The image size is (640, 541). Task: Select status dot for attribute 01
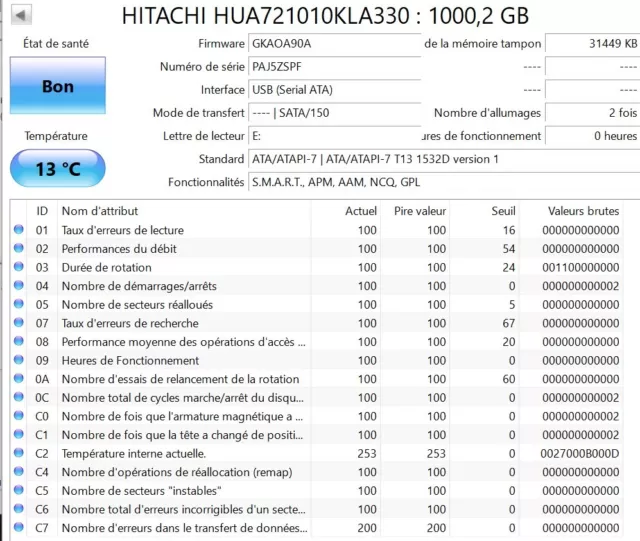[x=19, y=229]
